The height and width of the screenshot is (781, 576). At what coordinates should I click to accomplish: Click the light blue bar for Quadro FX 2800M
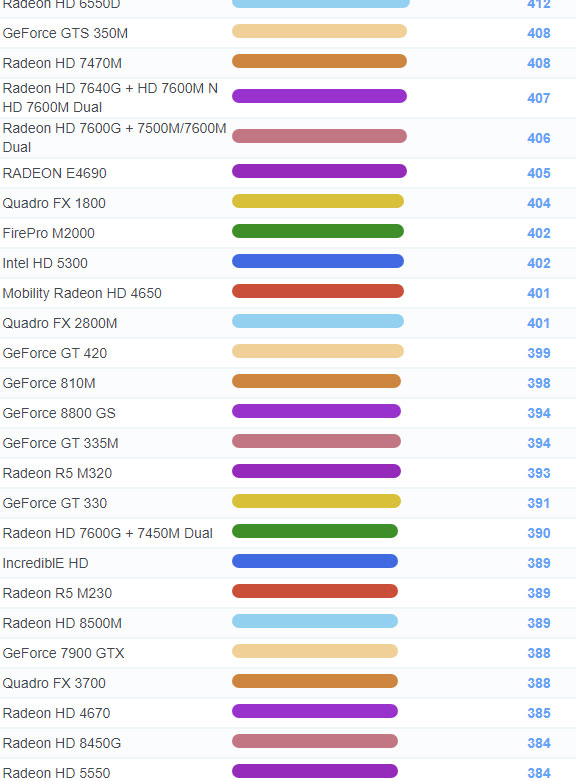pos(318,321)
